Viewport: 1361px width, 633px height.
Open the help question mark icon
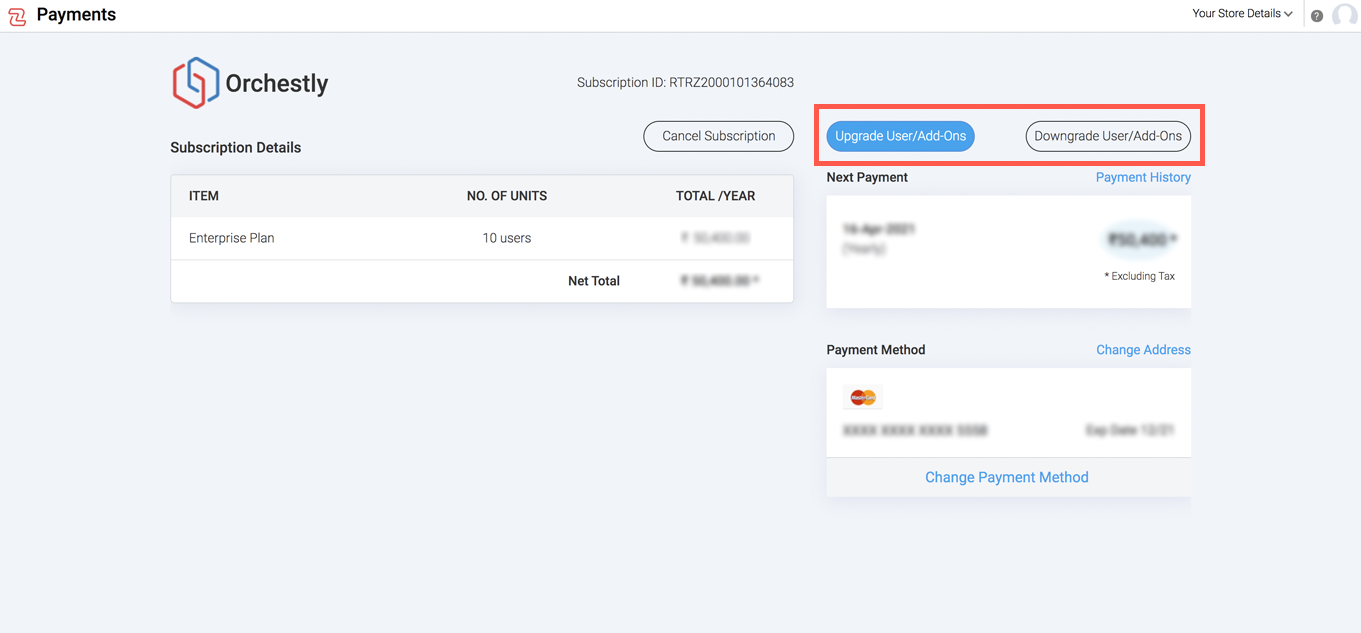[x=1317, y=16]
